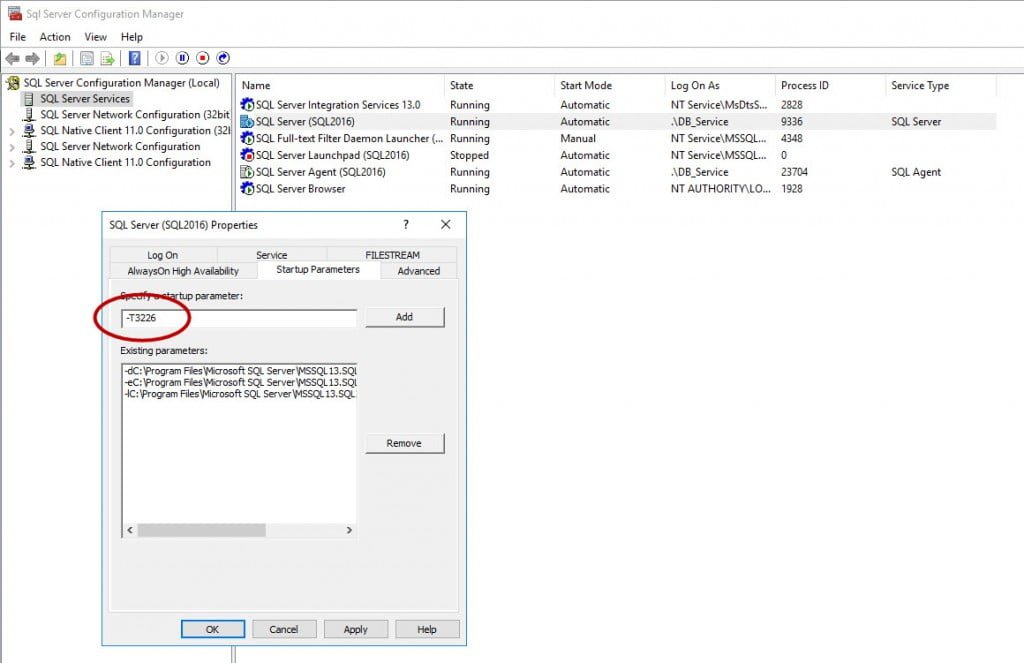Click the Back arrow toolbar icon
Image resolution: width=1024 pixels, height=663 pixels.
point(12,58)
